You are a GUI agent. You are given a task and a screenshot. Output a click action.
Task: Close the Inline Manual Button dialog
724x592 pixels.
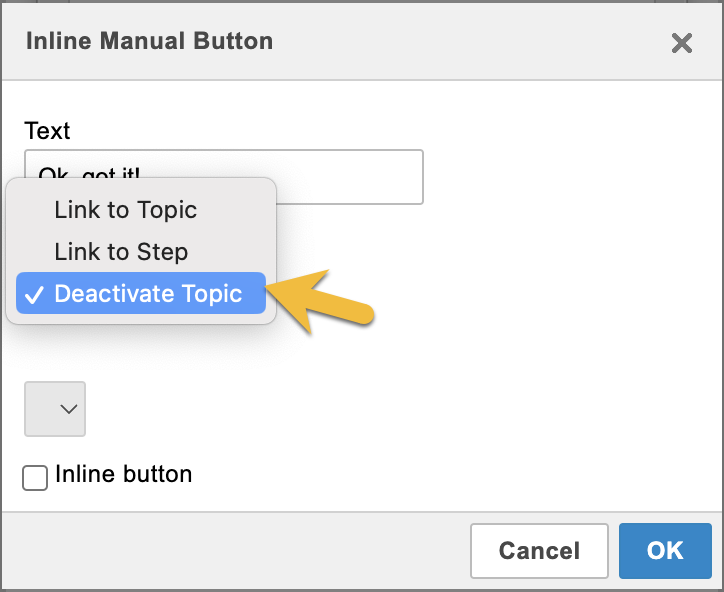[681, 42]
